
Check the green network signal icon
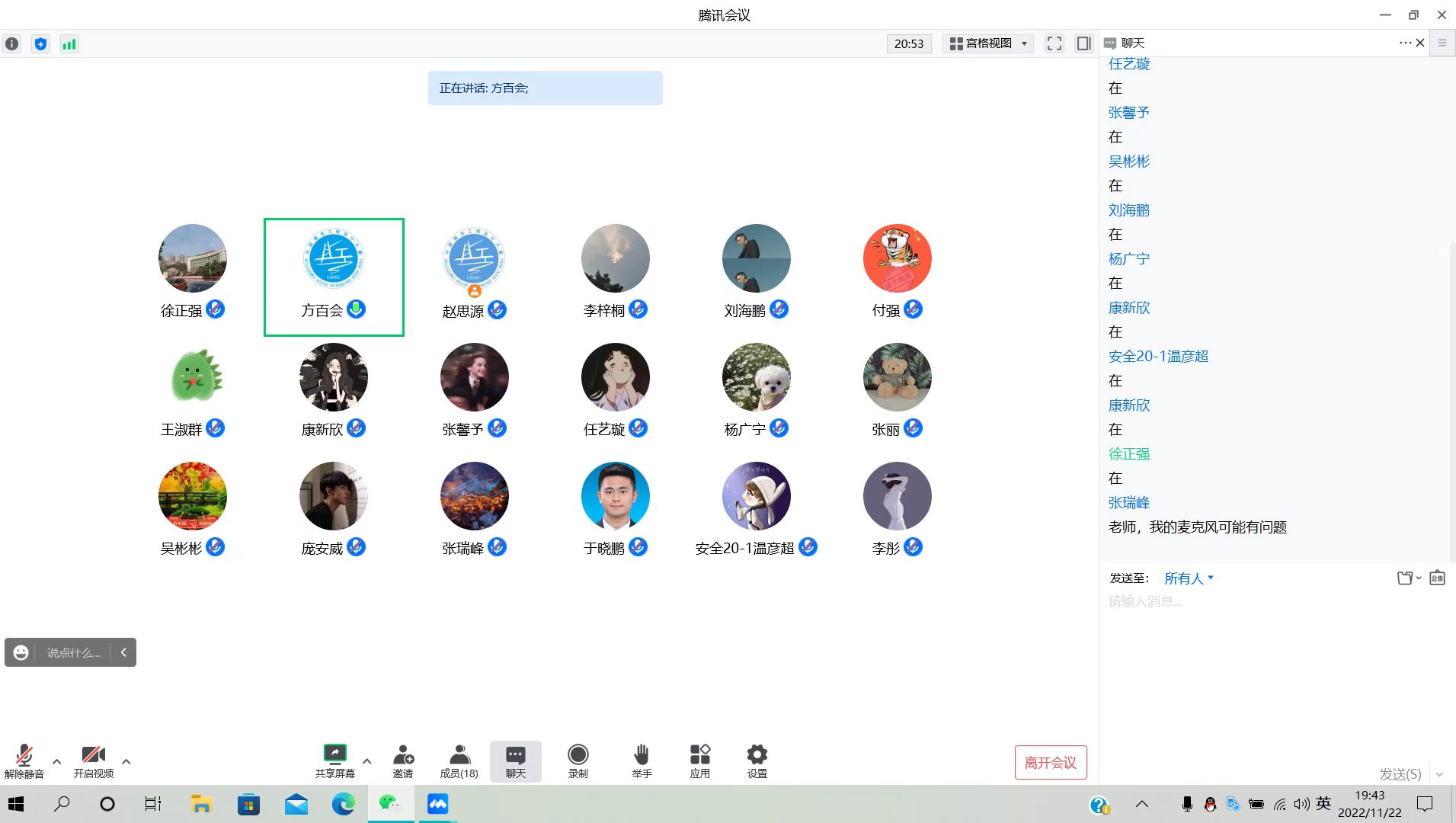click(x=69, y=44)
